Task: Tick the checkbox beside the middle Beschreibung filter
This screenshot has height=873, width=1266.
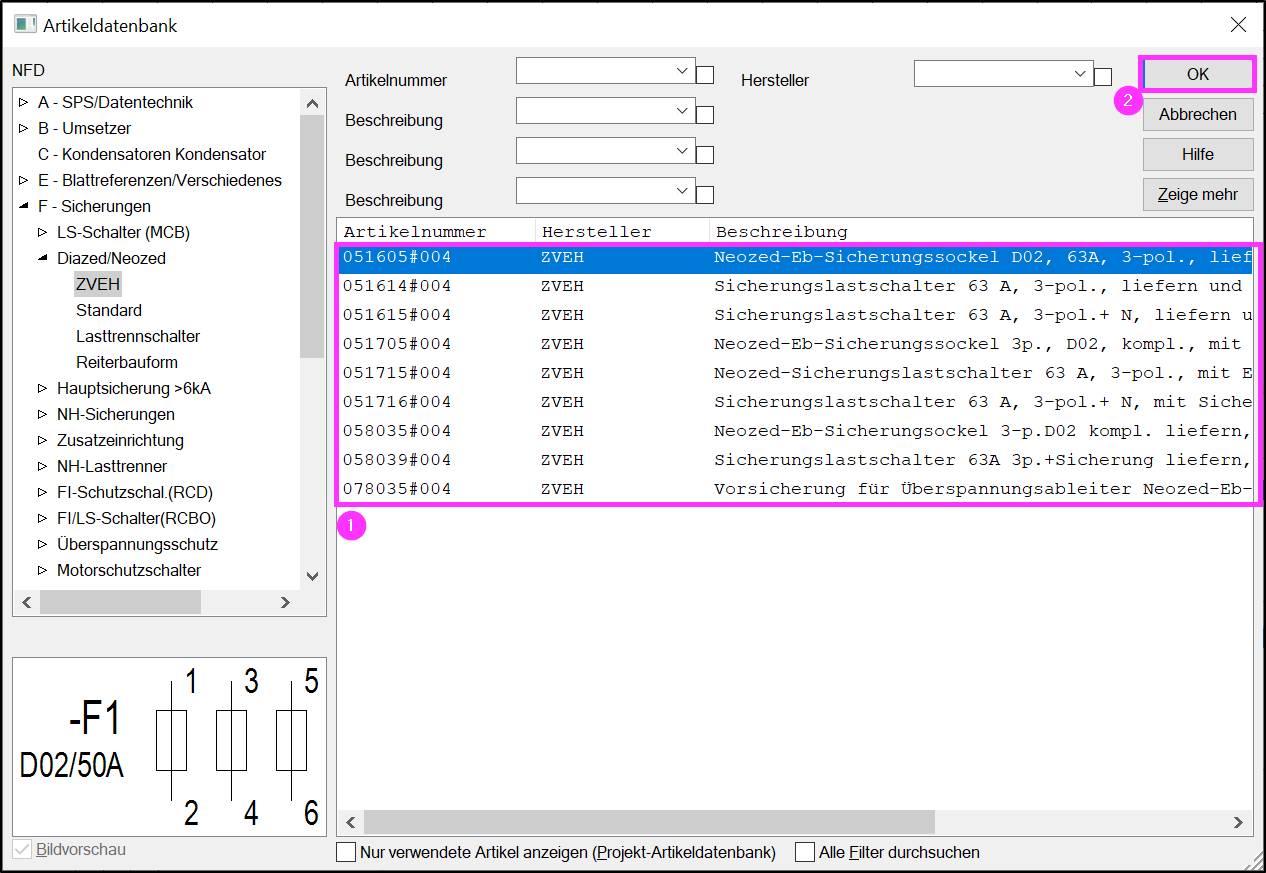Action: [705, 155]
